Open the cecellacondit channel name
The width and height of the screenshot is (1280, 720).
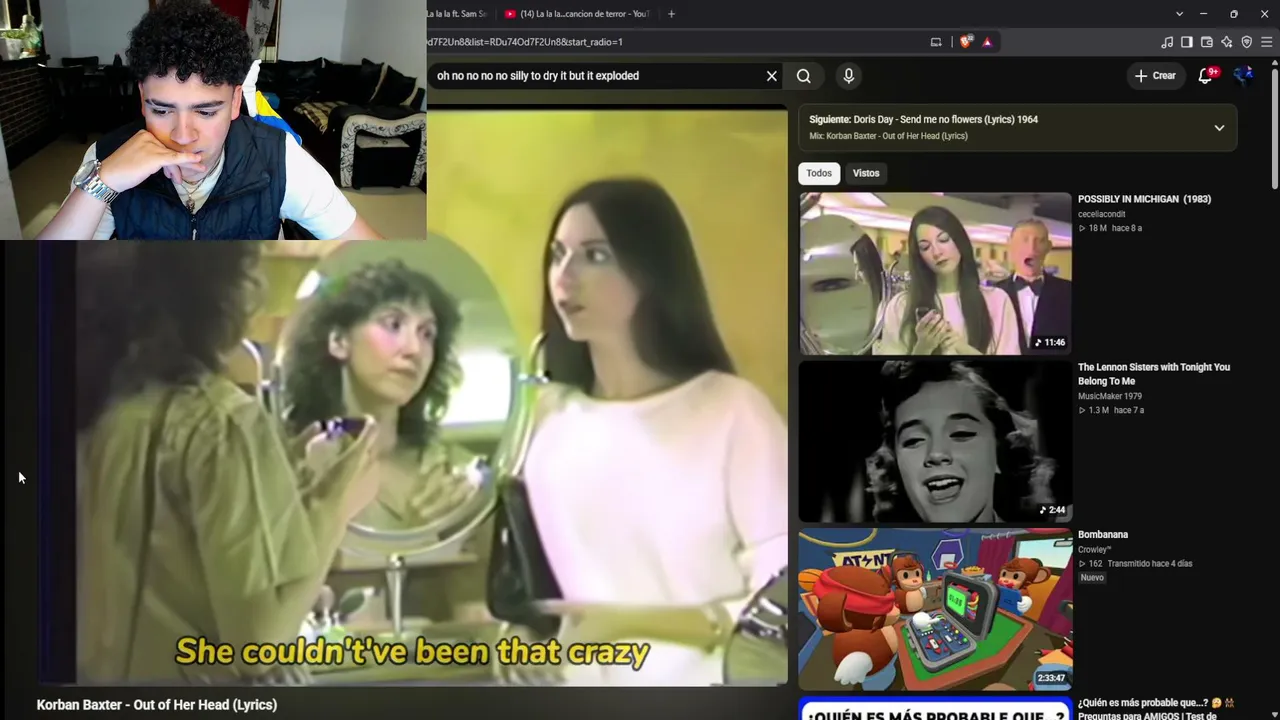[x=1102, y=214]
